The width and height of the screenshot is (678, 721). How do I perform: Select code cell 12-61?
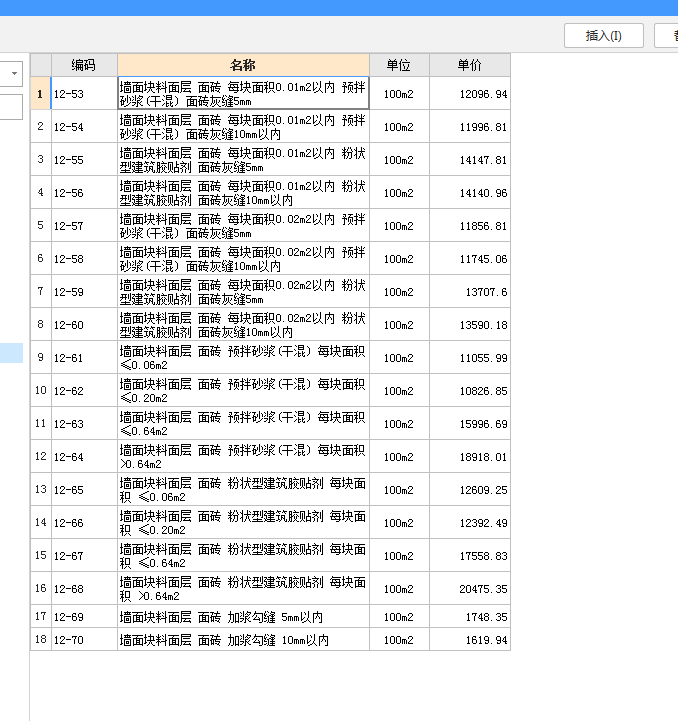click(84, 358)
